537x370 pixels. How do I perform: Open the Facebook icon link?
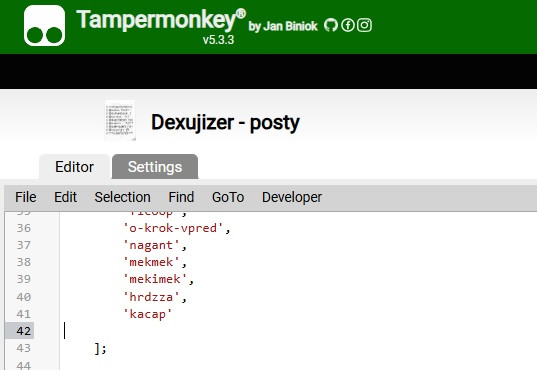pos(348,25)
